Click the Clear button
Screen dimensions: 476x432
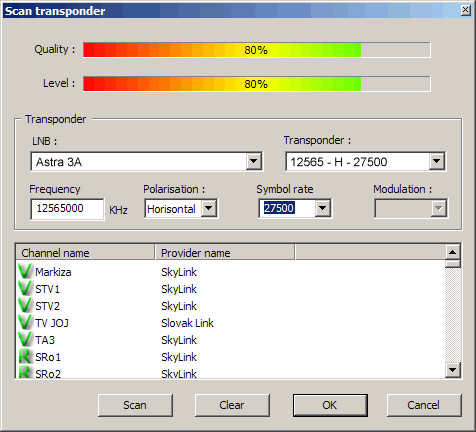tap(232, 405)
